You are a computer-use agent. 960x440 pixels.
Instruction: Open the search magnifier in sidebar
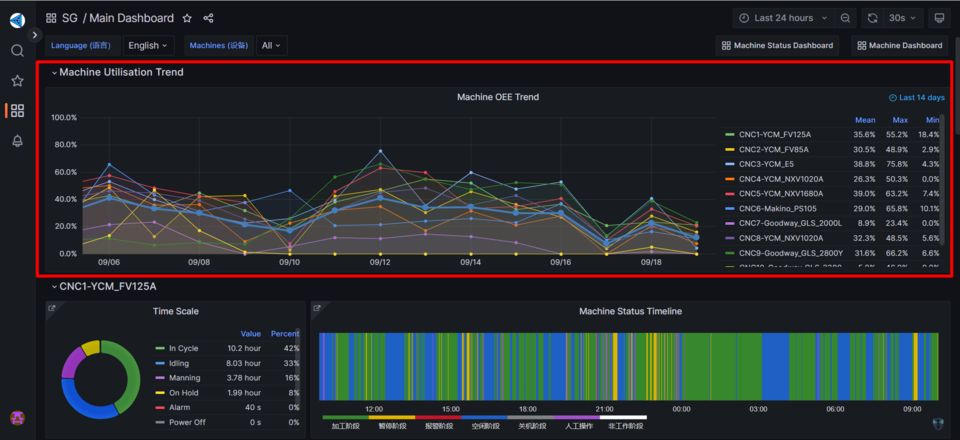coord(17,50)
